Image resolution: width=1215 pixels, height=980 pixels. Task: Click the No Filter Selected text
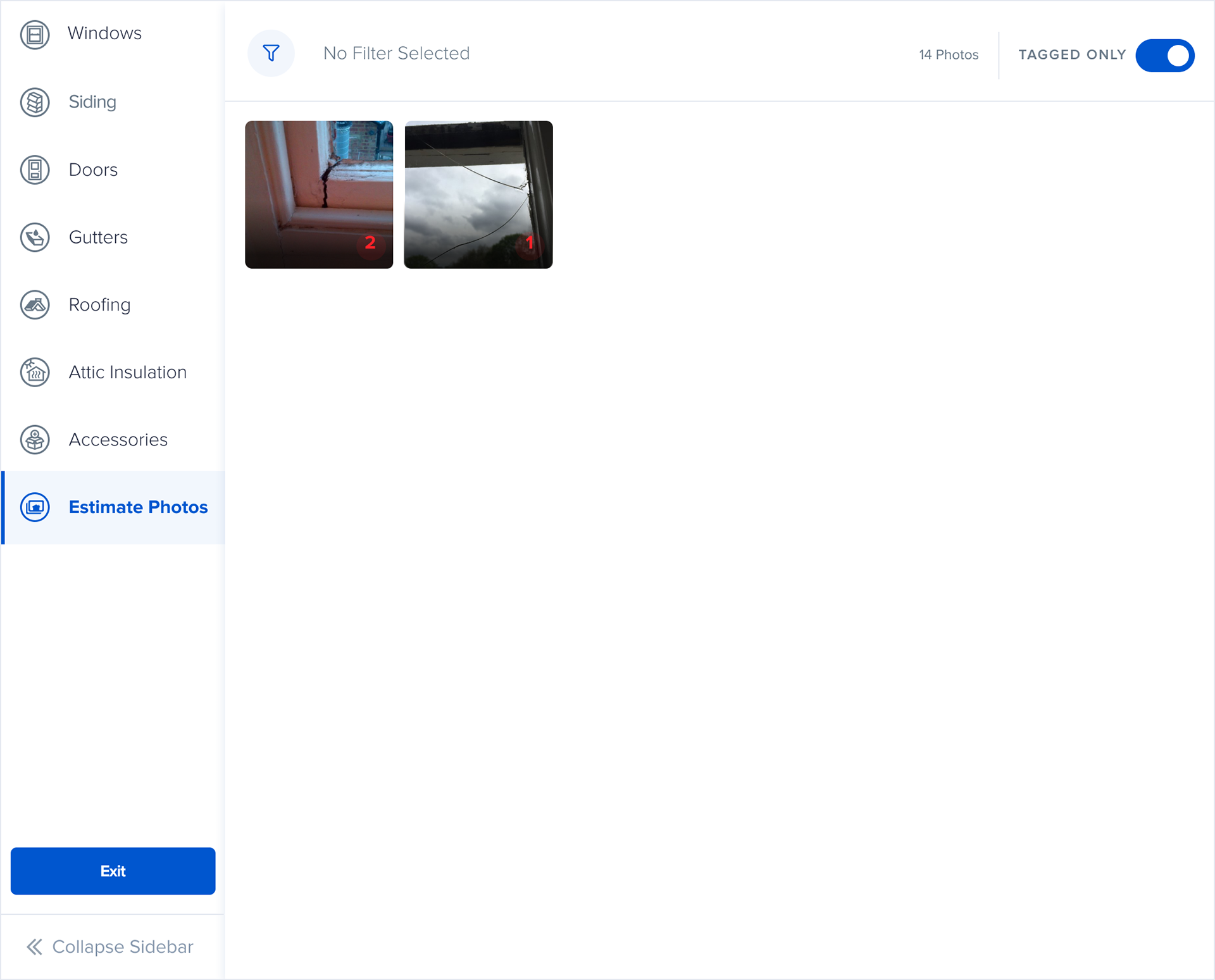click(x=396, y=53)
